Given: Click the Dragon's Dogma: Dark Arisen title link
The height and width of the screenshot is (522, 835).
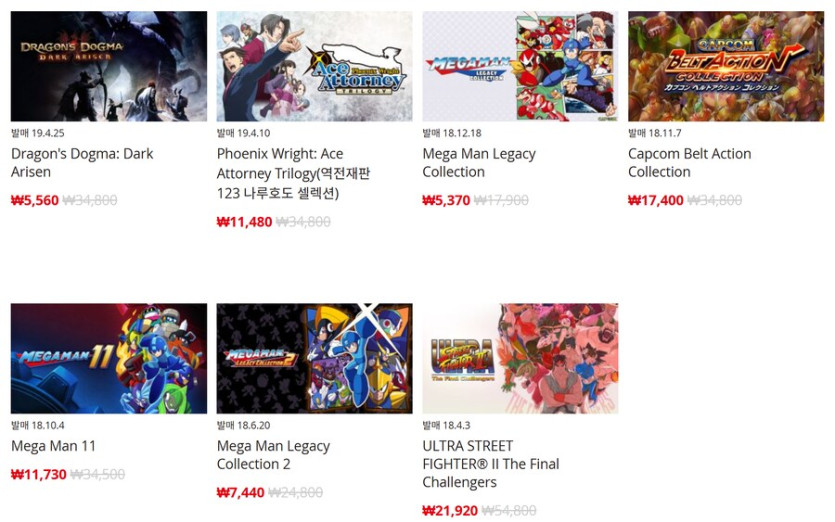Looking at the screenshot, I should (82, 163).
